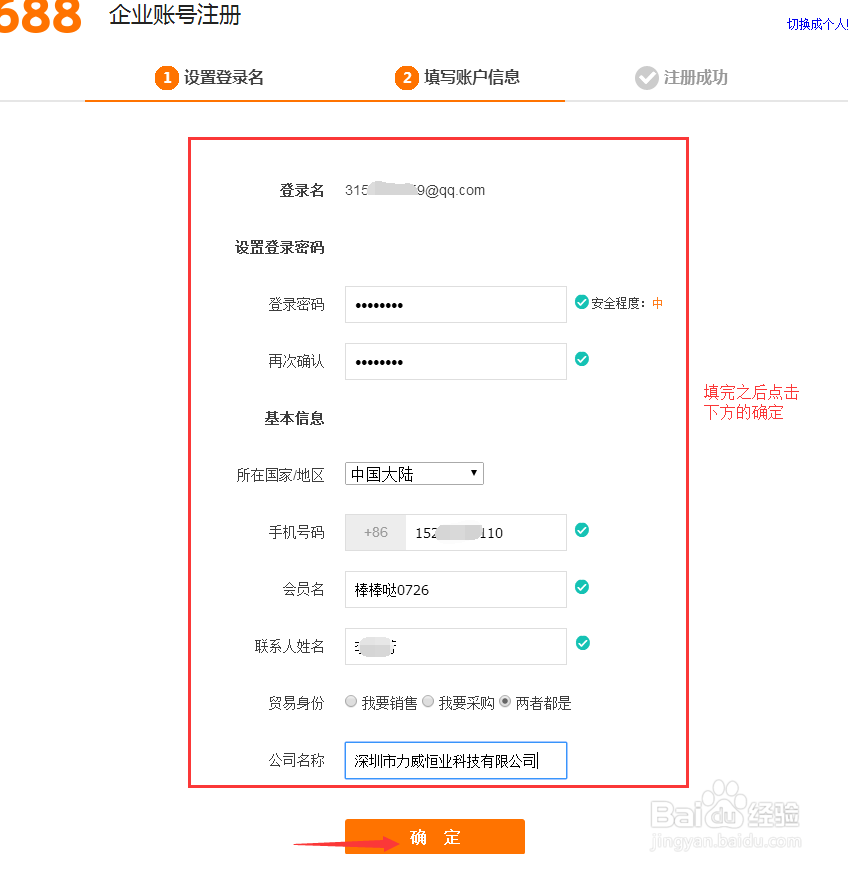Viewport: 848px width, 870px height.
Task: Click the checkmark beside 联系人姓名 field
Action: click(582, 643)
